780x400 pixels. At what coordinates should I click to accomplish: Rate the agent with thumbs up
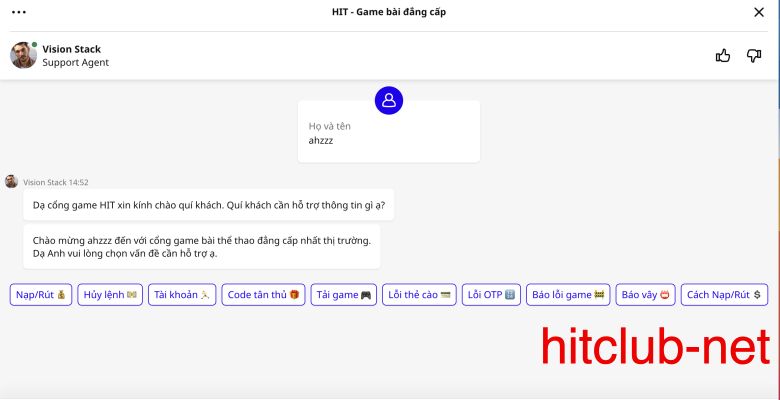point(723,56)
